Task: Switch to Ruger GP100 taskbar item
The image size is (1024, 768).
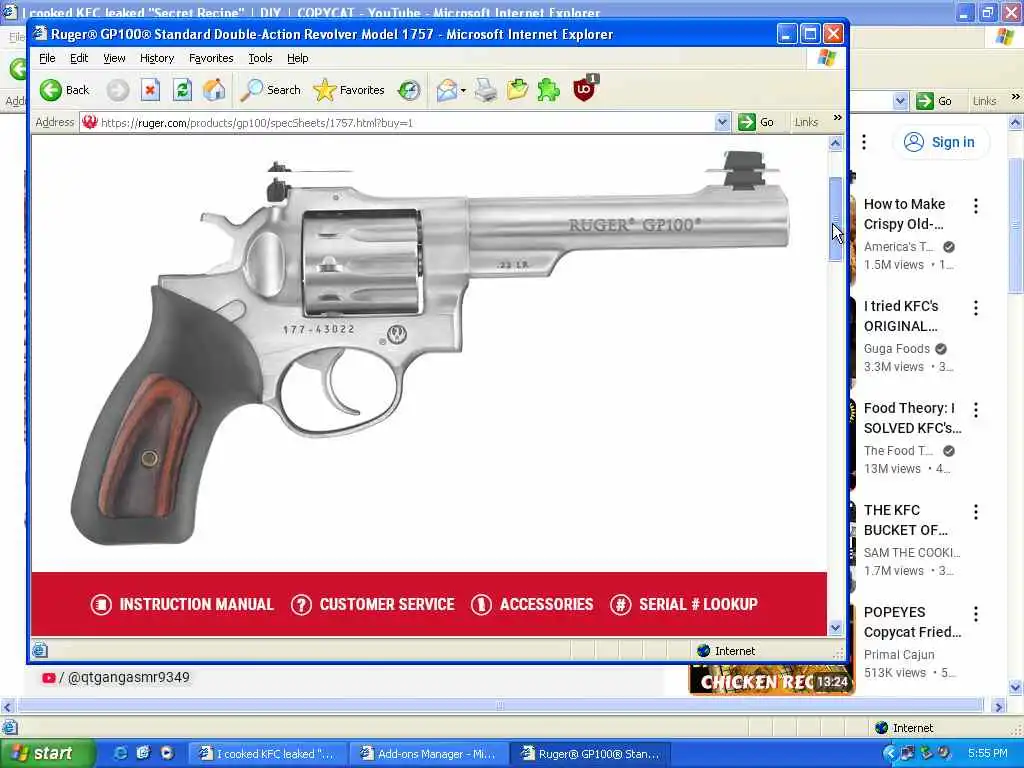Action: pyautogui.click(x=591, y=754)
